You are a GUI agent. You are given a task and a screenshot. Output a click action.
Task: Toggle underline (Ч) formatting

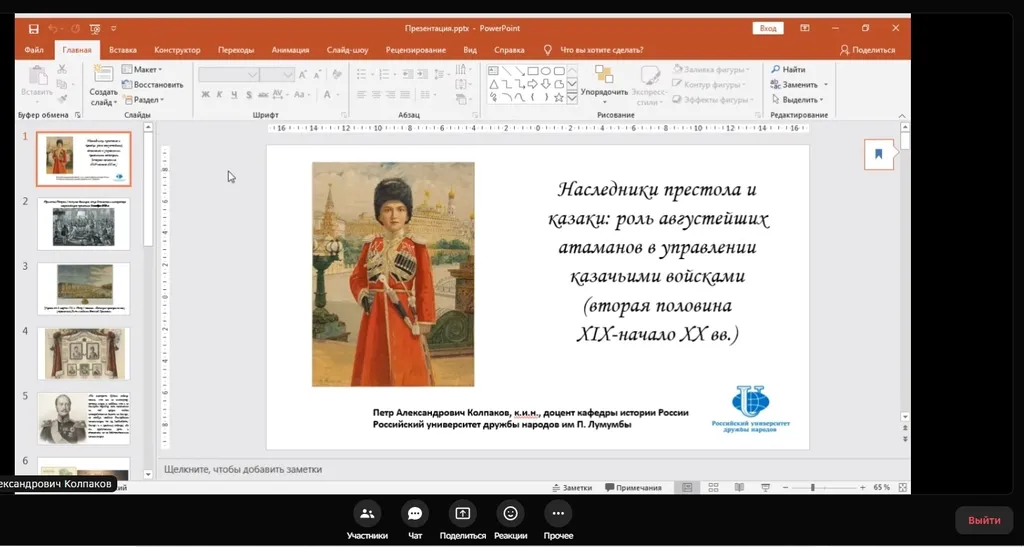click(x=234, y=95)
